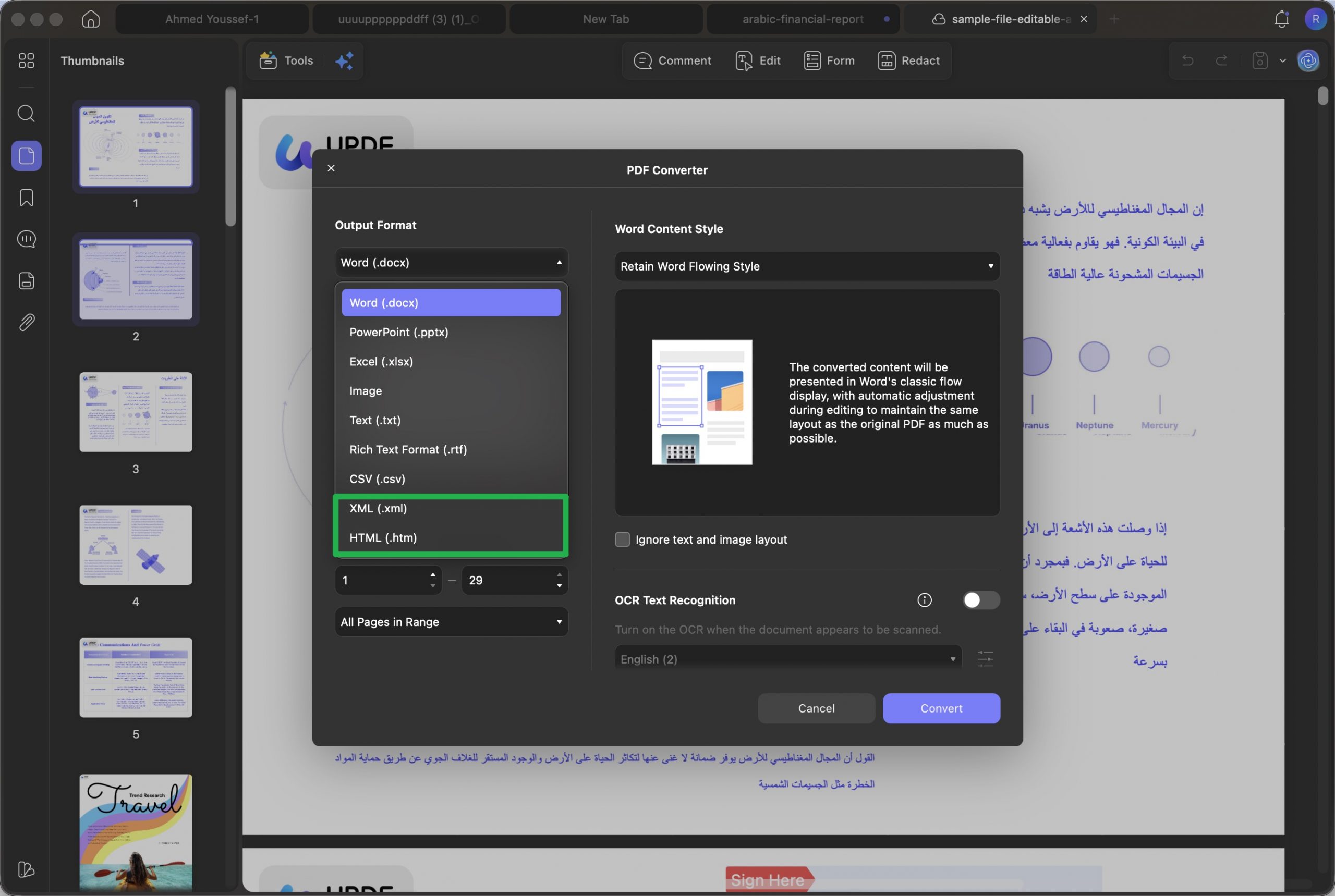
Task: Click the save file icon
Action: click(x=1260, y=60)
